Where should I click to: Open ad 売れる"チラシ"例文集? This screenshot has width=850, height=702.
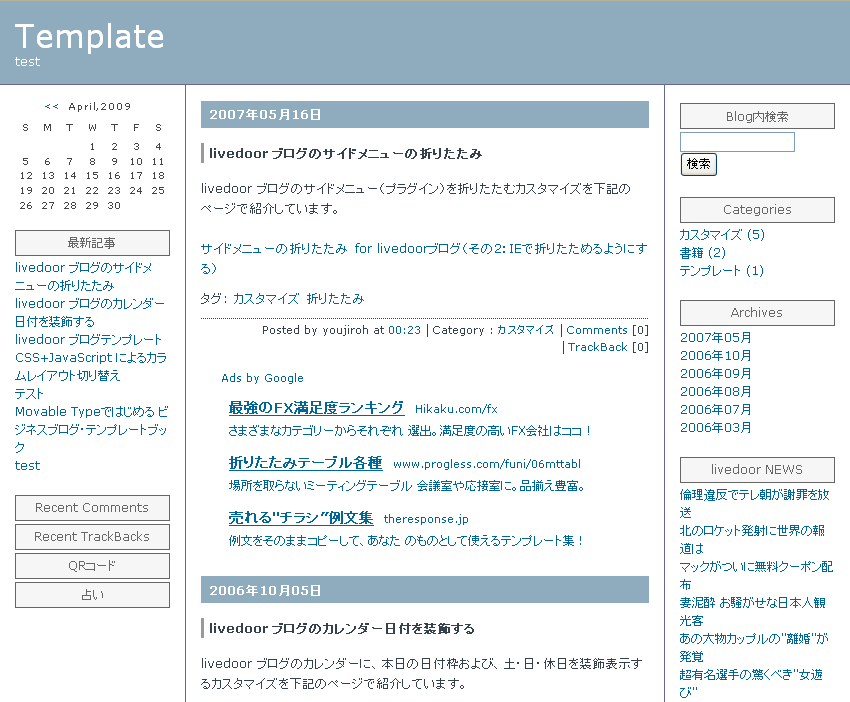(301, 518)
